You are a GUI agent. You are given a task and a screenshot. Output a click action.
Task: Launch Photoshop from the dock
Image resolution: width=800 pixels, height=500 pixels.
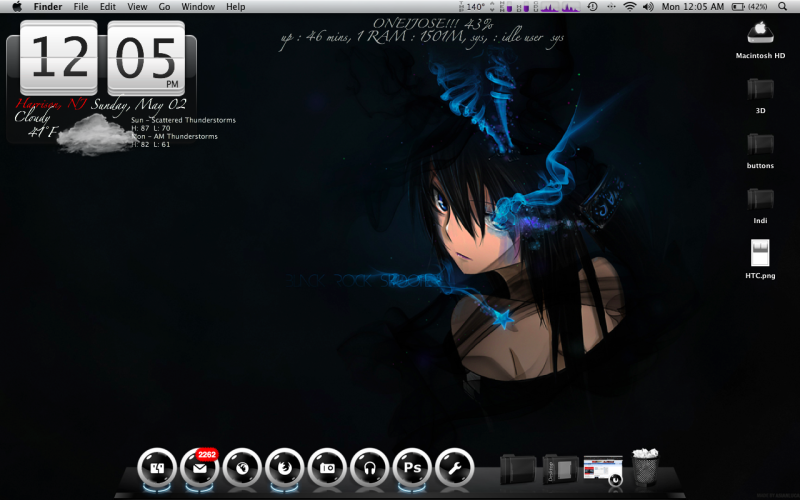pyautogui.click(x=412, y=468)
